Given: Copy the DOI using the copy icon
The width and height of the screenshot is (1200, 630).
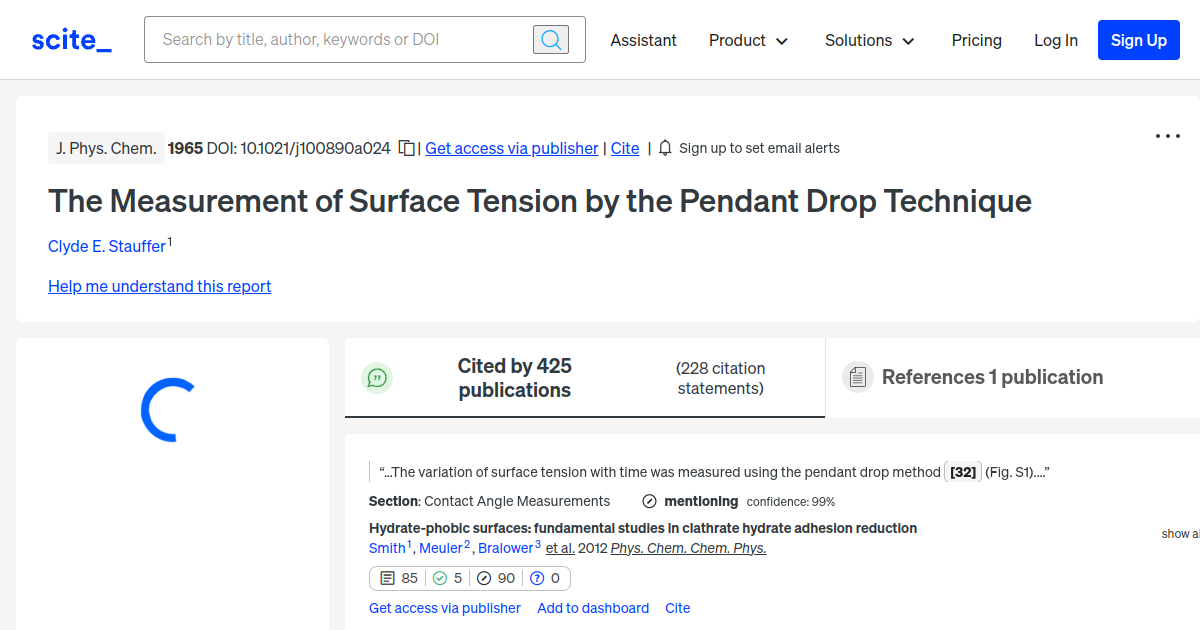Looking at the screenshot, I should tap(406, 147).
